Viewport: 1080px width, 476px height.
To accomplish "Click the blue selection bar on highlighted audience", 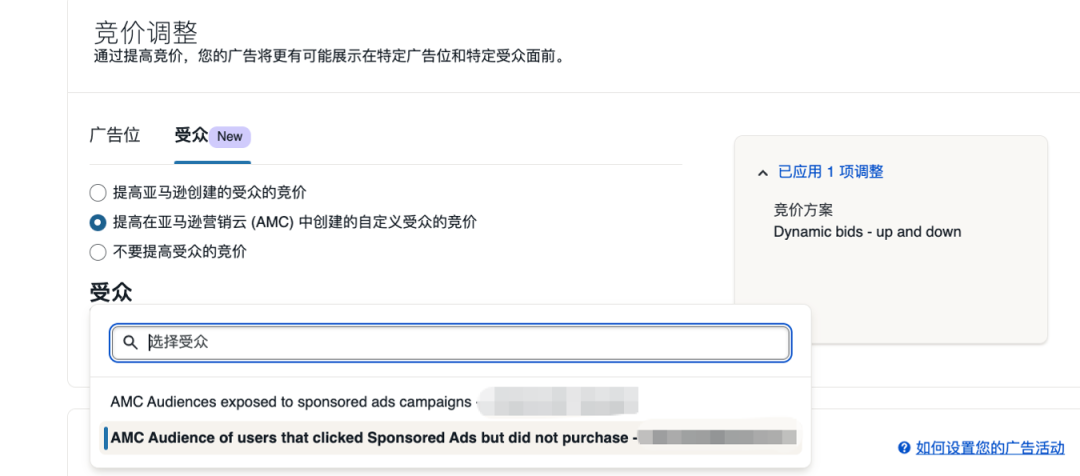I will coord(105,438).
